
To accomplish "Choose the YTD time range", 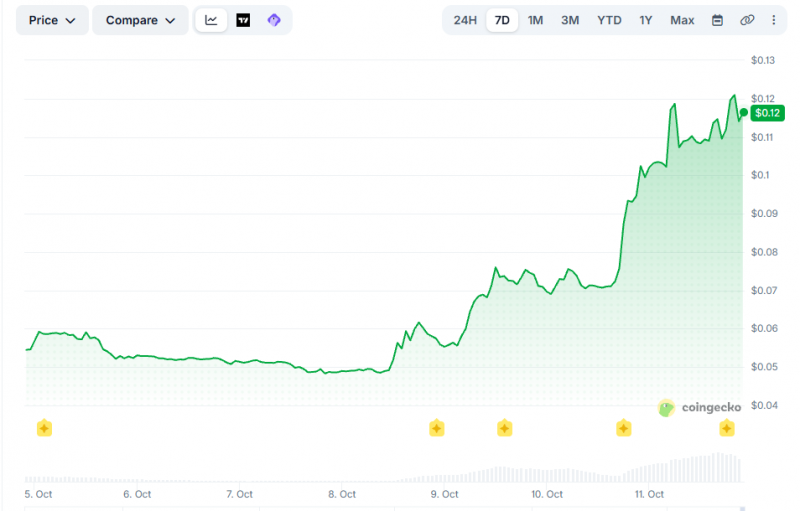I will (609, 20).
